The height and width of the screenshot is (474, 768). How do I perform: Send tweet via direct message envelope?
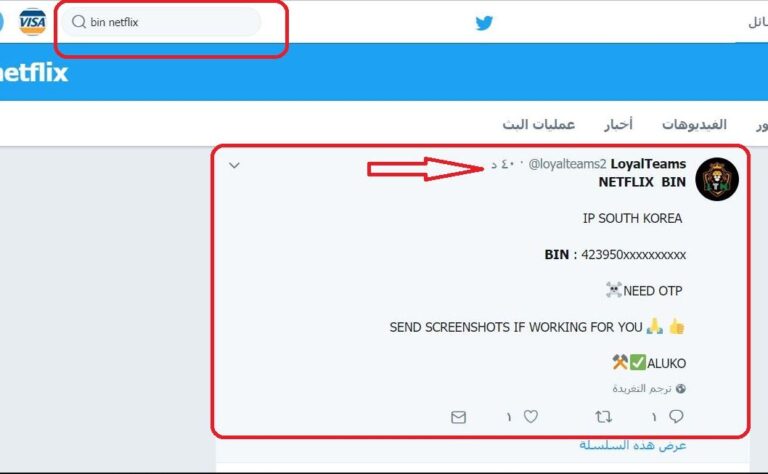pos(458,417)
